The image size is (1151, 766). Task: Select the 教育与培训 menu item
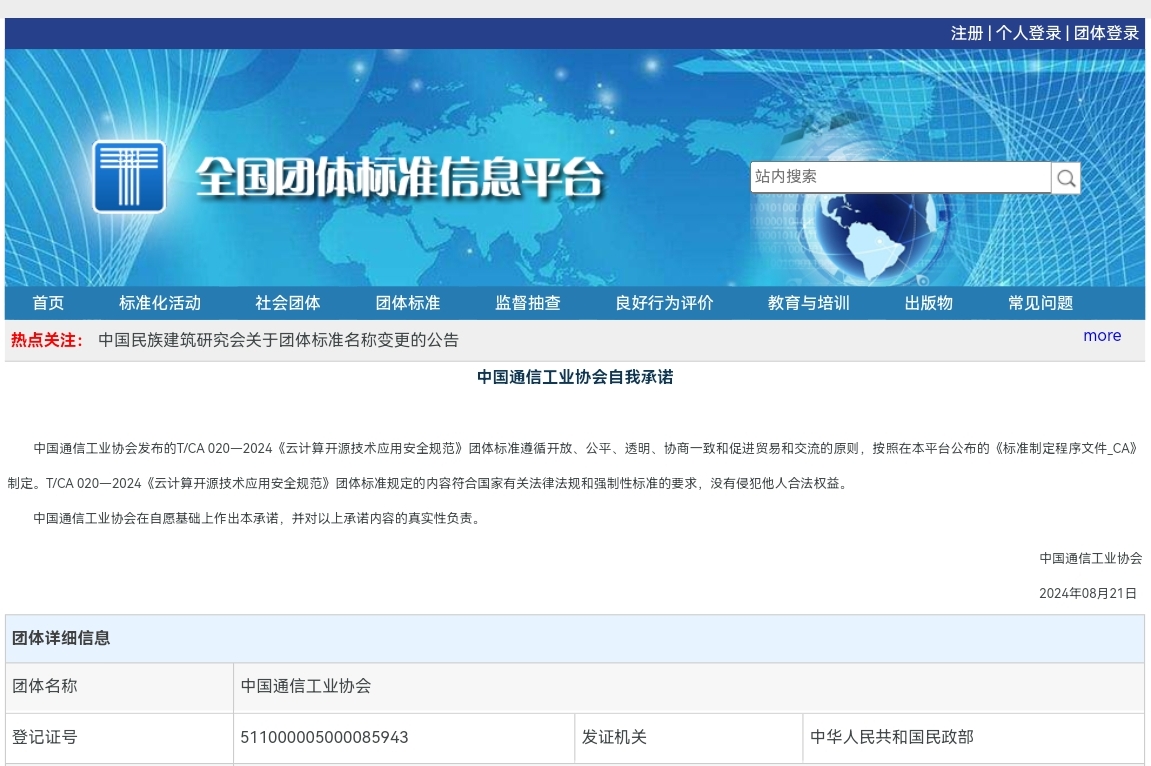point(808,303)
